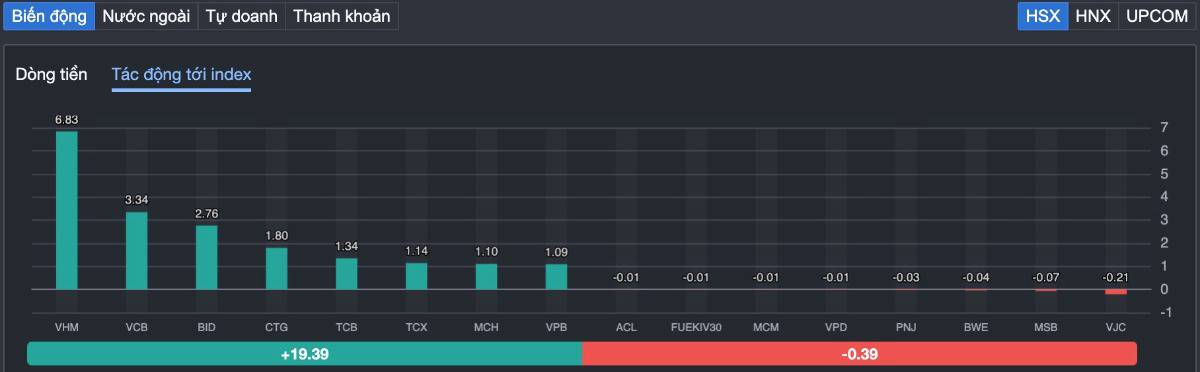Click the FUEKIV30 ticker label
Screen dimensions: 1200x372
click(x=696, y=327)
